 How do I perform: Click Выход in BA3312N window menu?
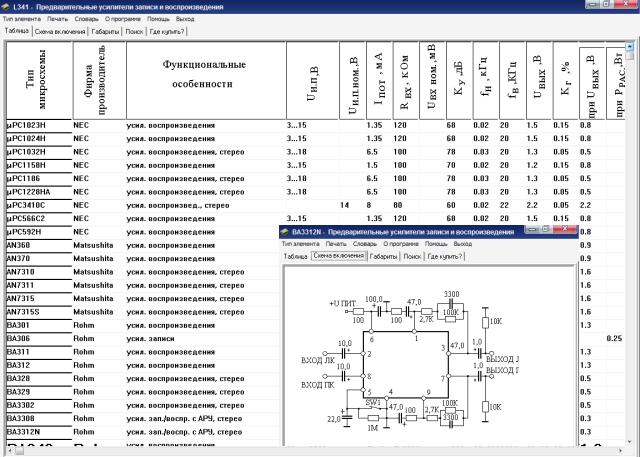[x=463, y=244]
